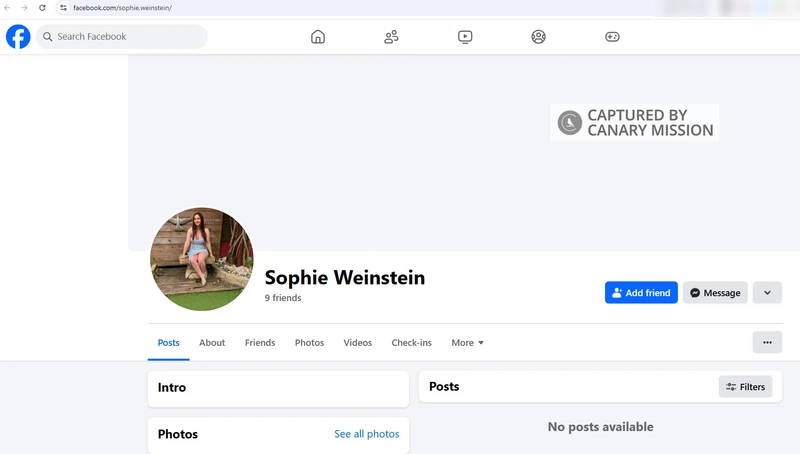800x454 pixels.
Task: Open the three-dots profile options button
Action: click(x=767, y=342)
